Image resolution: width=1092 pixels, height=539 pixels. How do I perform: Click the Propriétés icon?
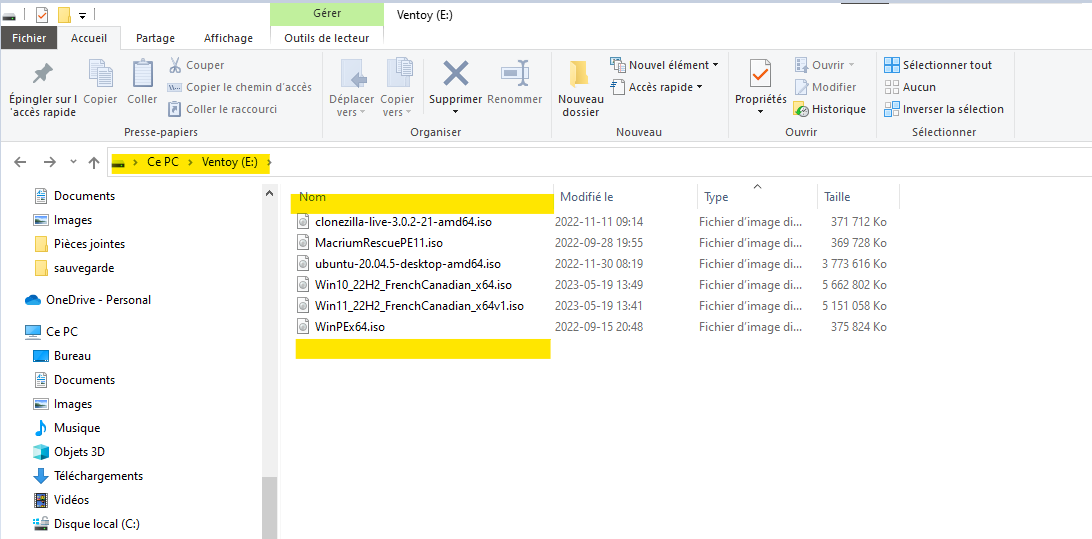[x=760, y=75]
